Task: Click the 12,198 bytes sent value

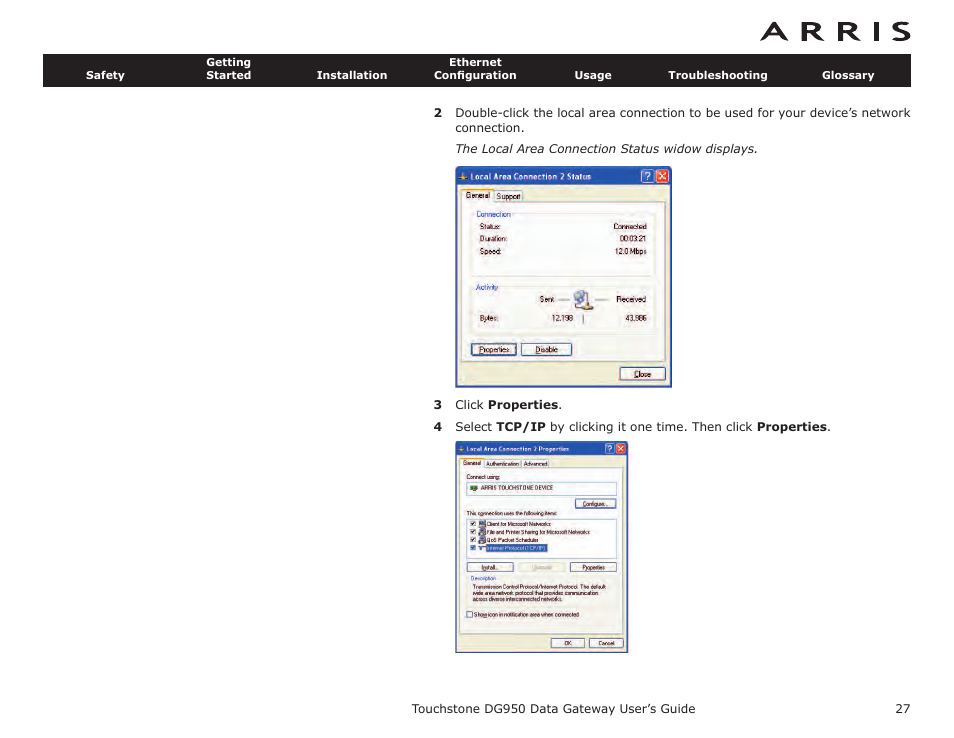Action: tap(562, 318)
